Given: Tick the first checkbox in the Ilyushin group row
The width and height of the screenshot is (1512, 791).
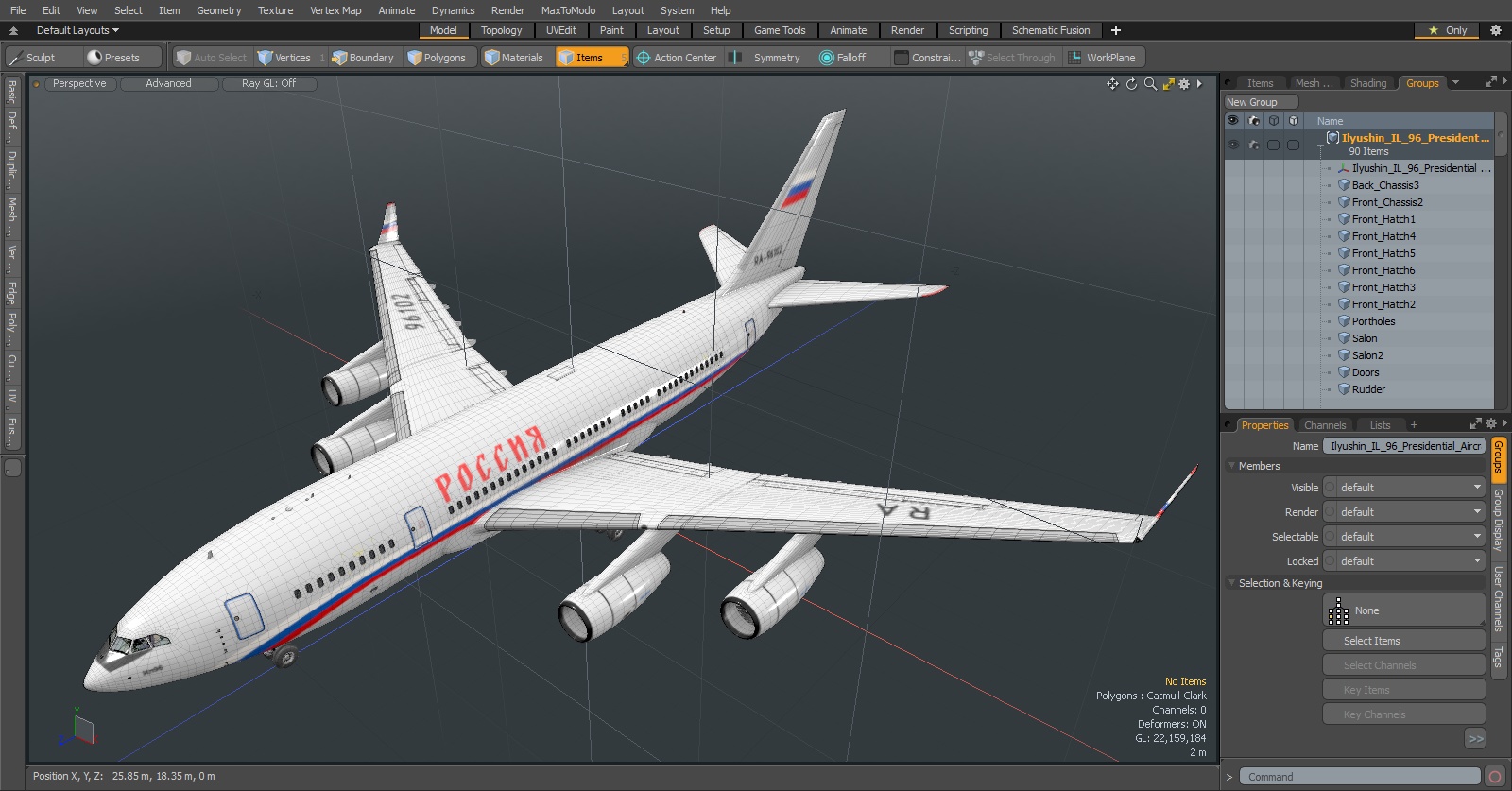Looking at the screenshot, I should [1273, 145].
